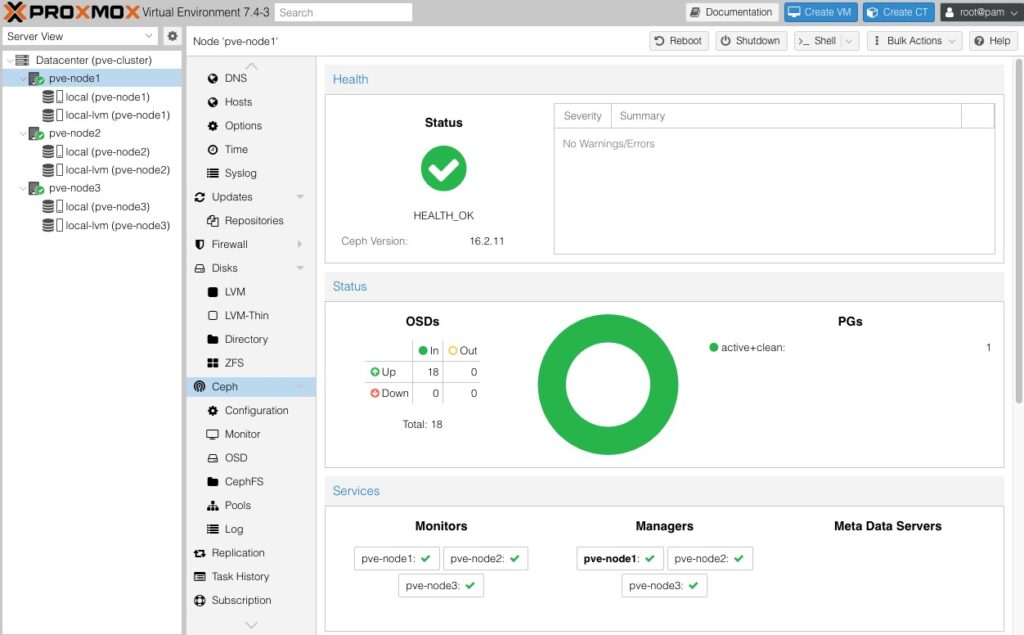Select local (pve-node3) storage in tree
Screen dimensions: 1024x635
[91, 206]
